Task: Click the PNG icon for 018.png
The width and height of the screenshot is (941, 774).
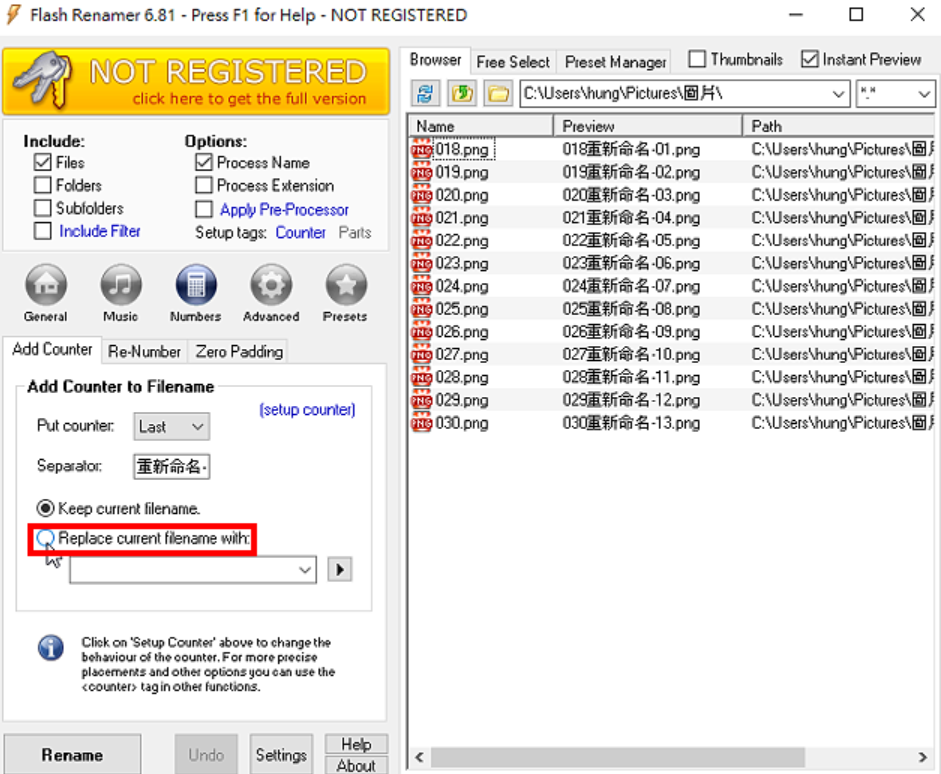Action: pyautogui.click(x=421, y=149)
